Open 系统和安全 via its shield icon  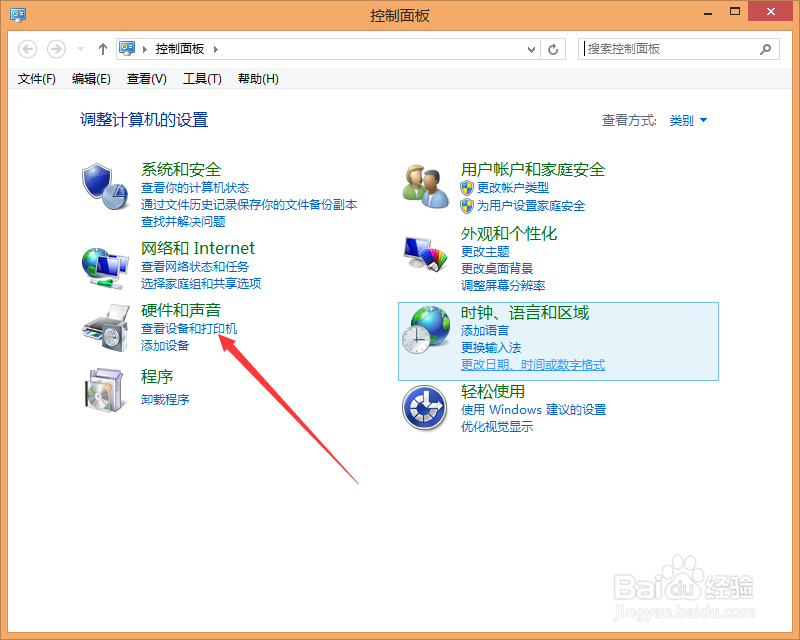(106, 186)
